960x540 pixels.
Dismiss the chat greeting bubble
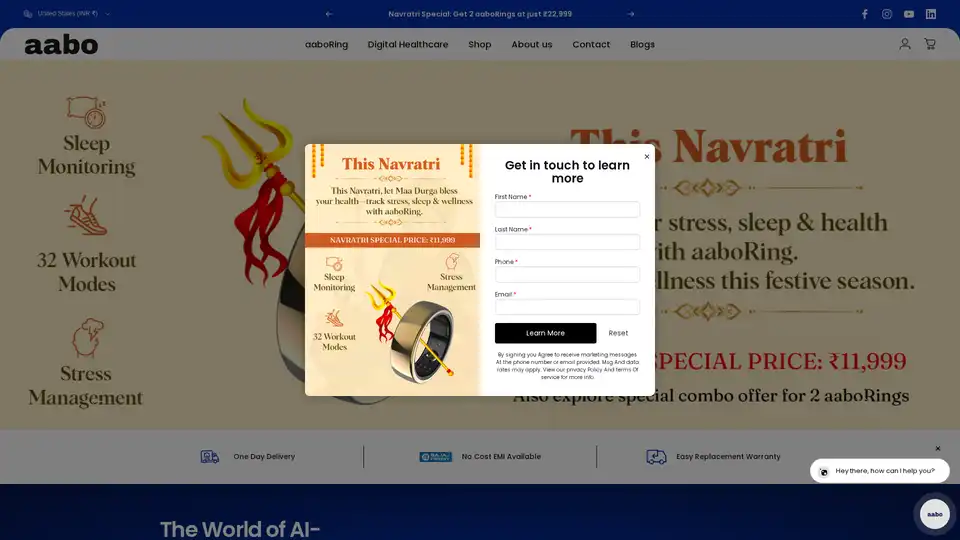click(x=938, y=448)
